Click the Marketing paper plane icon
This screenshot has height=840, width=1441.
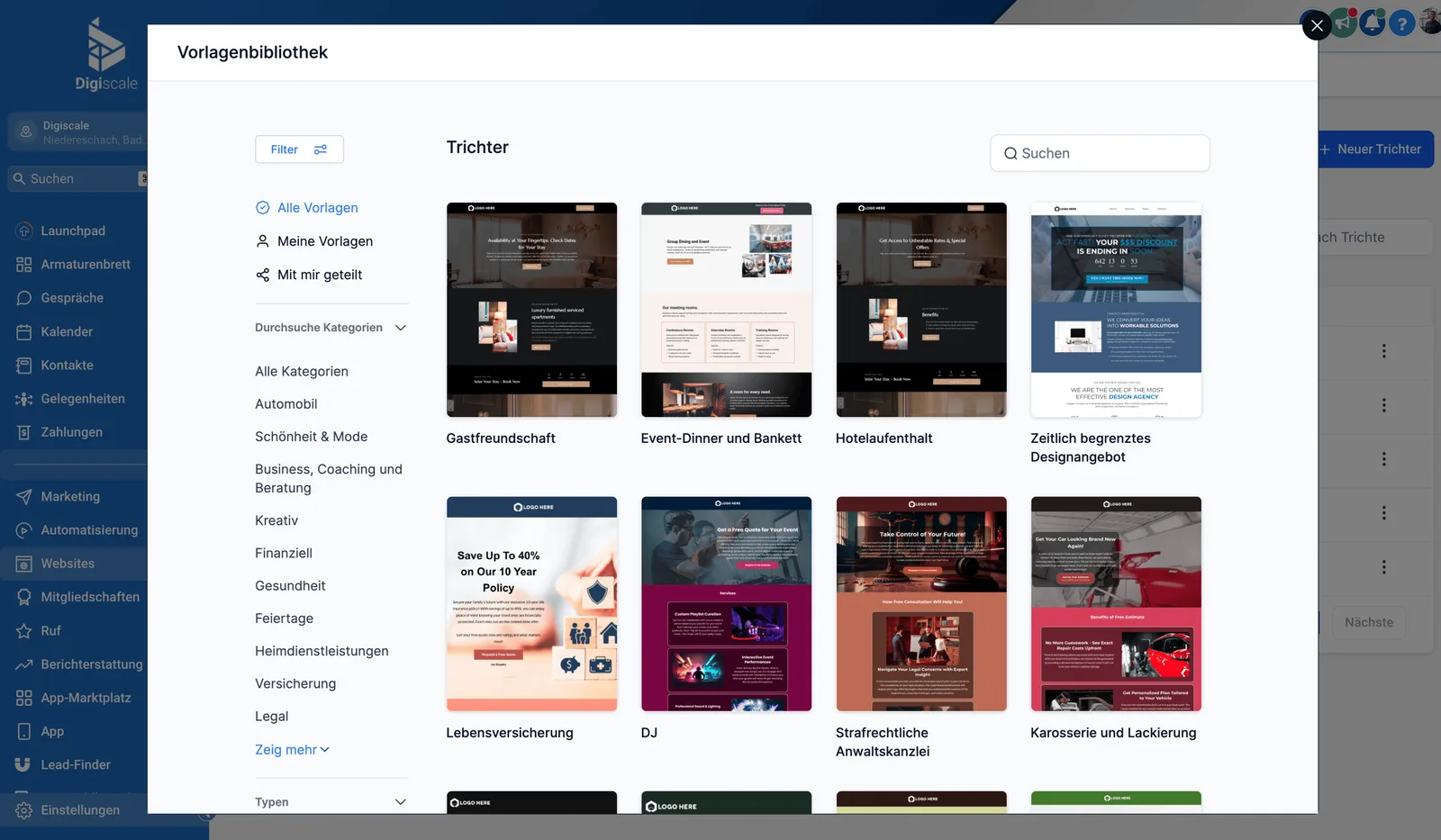click(24, 497)
